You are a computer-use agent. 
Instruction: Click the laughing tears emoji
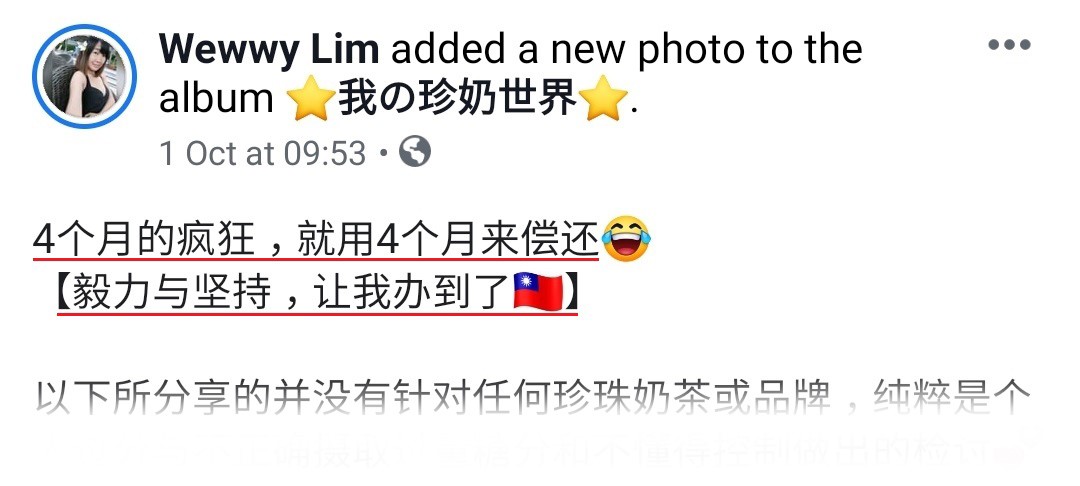point(626,239)
